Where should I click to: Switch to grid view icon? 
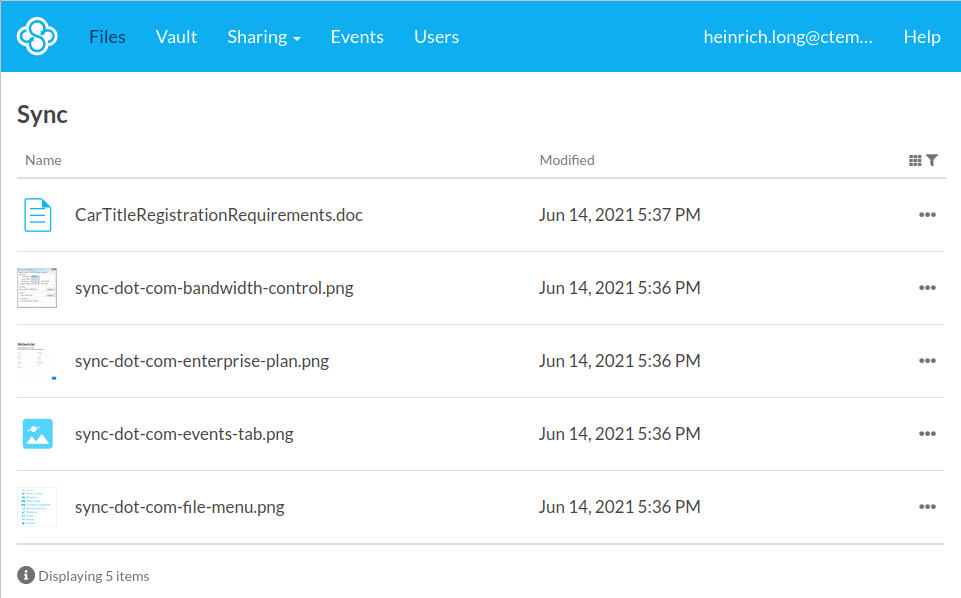pos(915,161)
